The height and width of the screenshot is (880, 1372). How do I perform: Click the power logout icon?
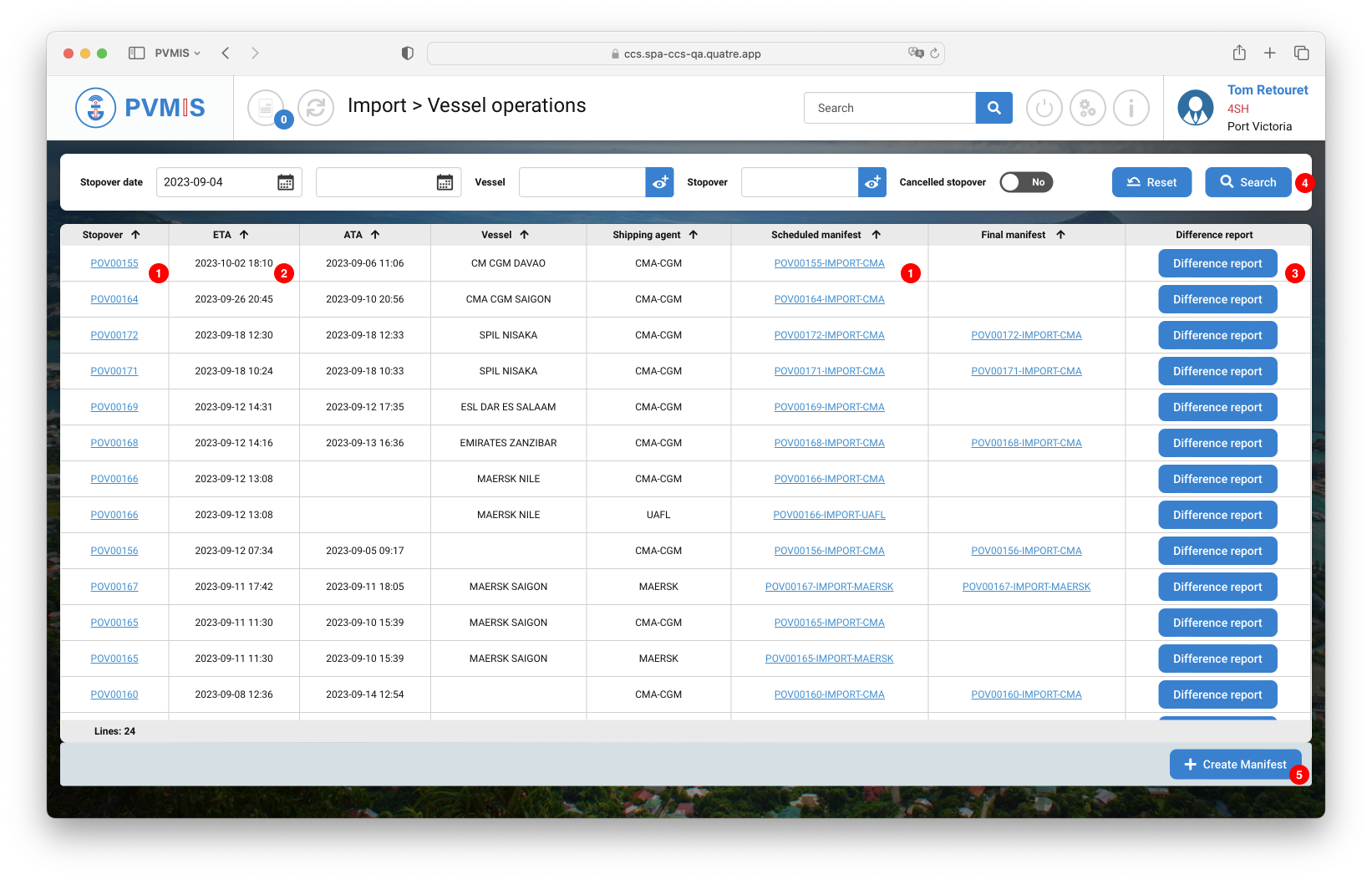(x=1044, y=108)
